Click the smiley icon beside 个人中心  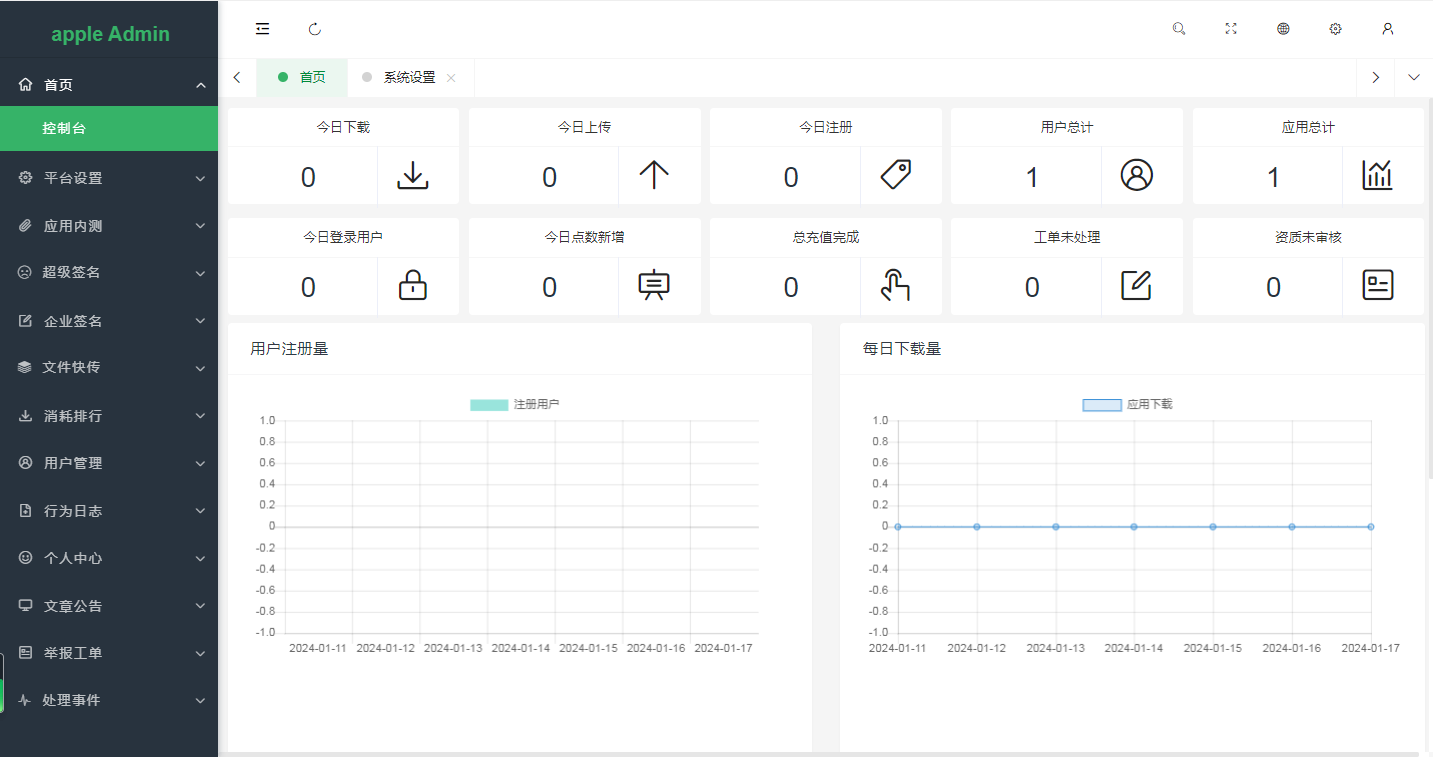point(26,558)
